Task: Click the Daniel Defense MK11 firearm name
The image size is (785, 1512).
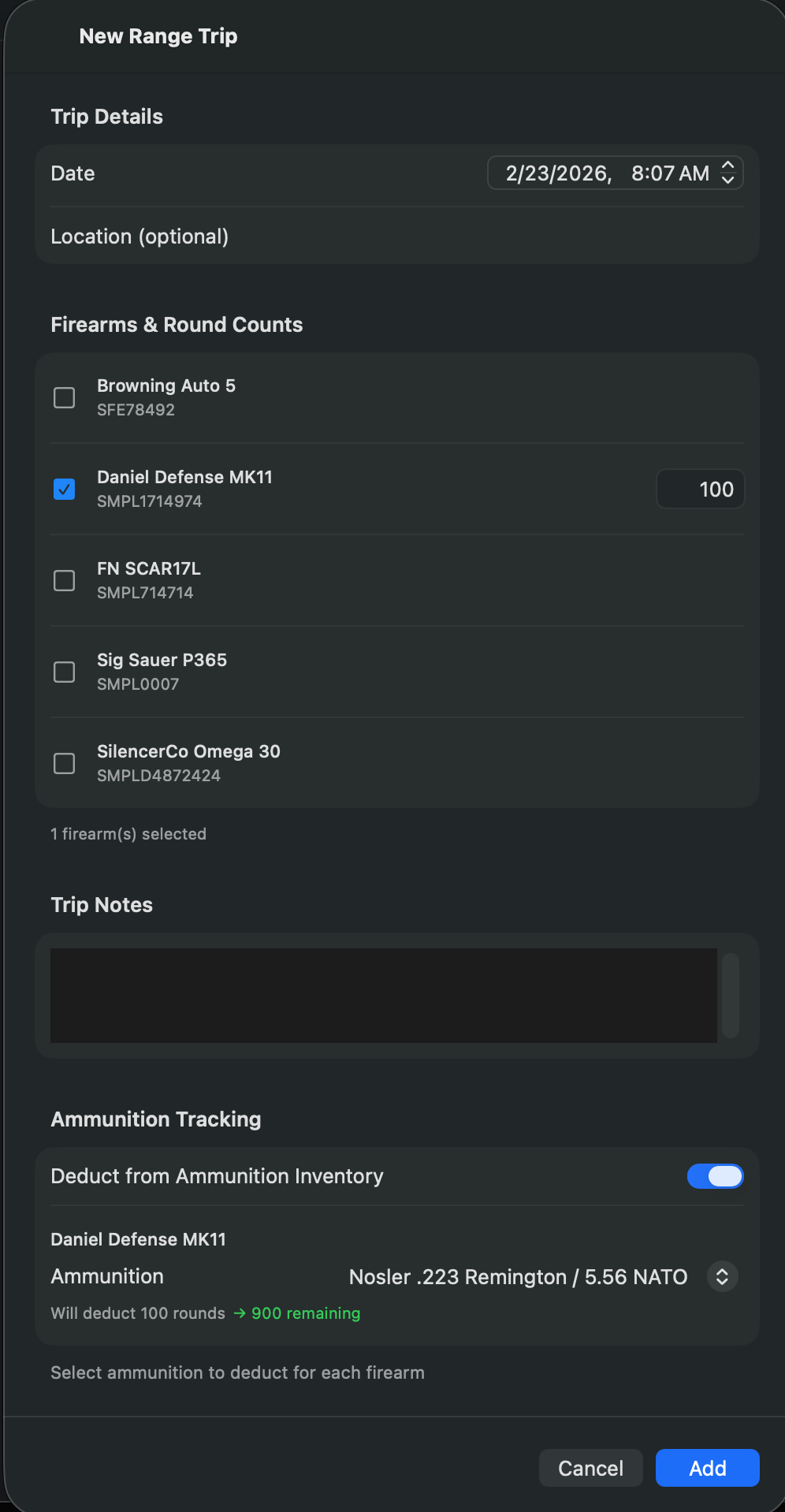Action: coord(184,477)
